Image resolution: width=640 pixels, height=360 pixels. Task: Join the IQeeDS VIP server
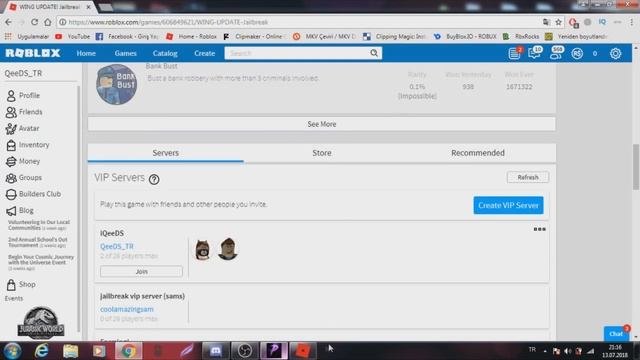point(141,271)
